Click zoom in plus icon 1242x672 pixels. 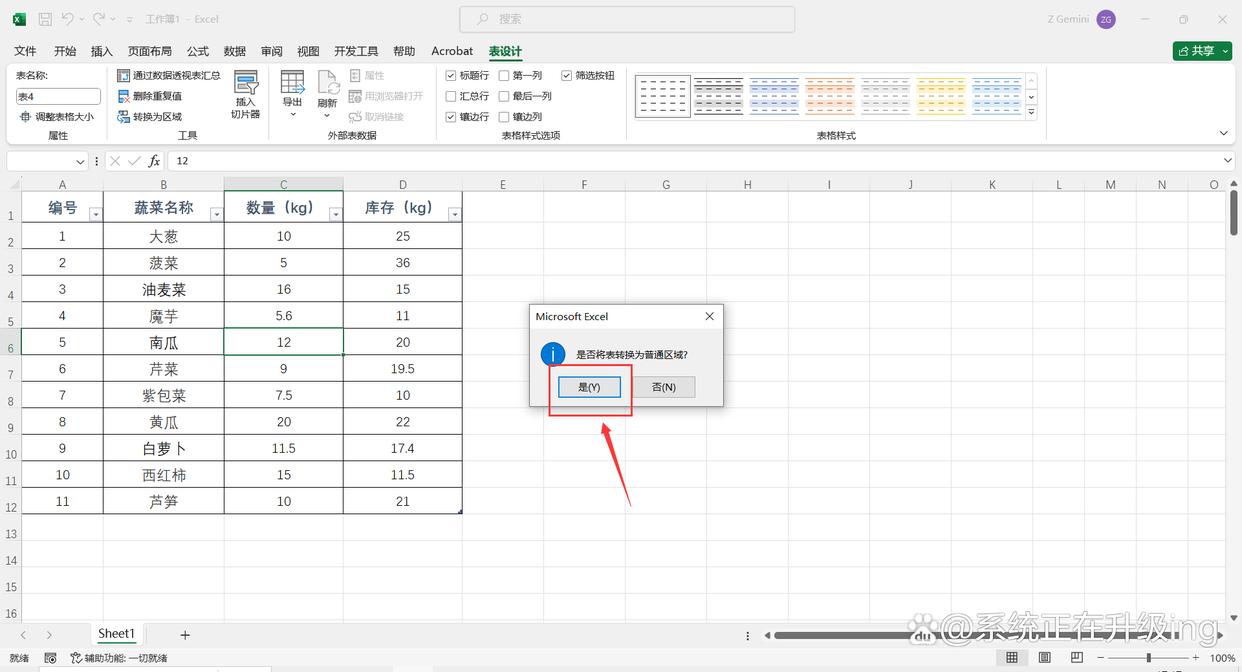coord(1196,658)
